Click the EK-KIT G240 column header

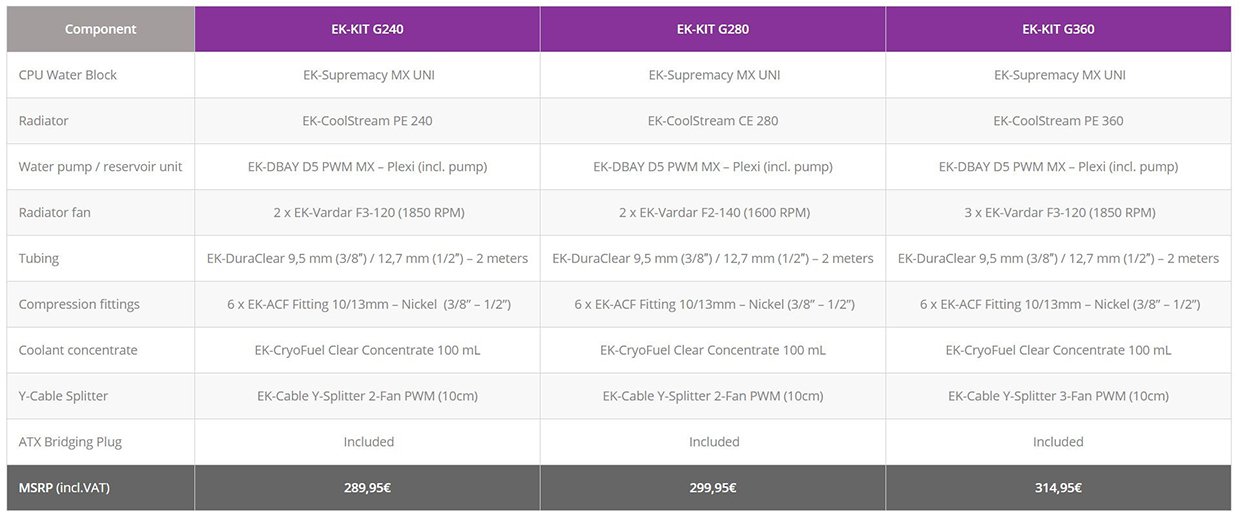pyautogui.click(x=367, y=29)
